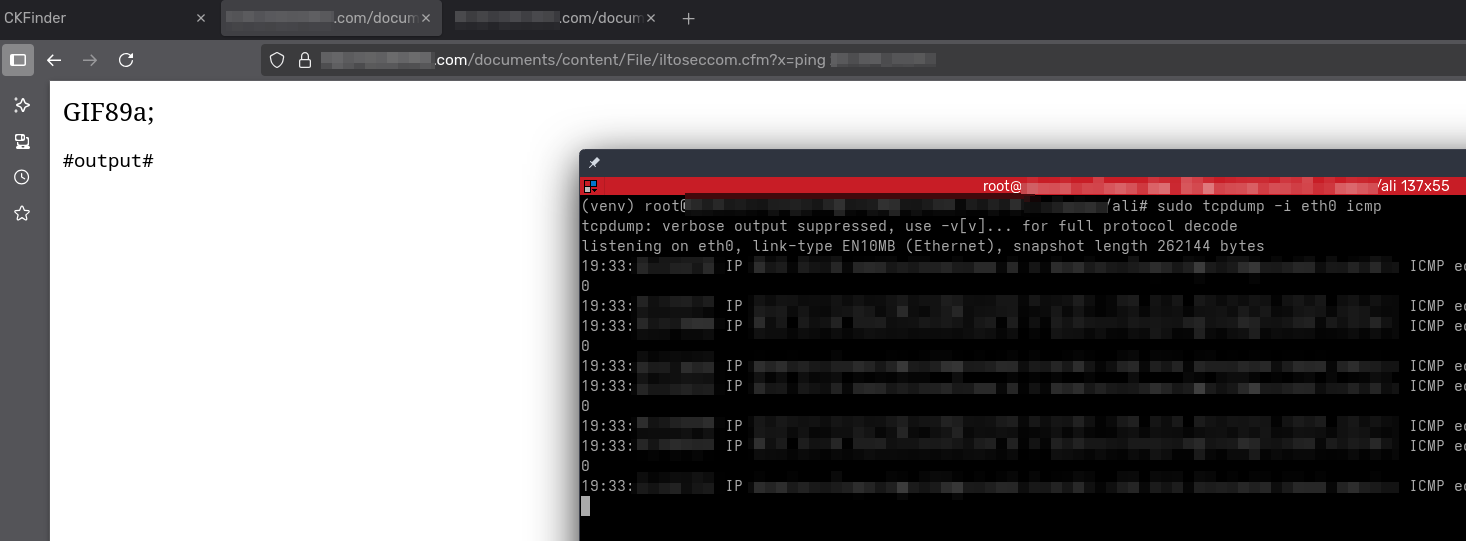Go forward one page
The height and width of the screenshot is (541, 1466).
pyautogui.click(x=90, y=60)
